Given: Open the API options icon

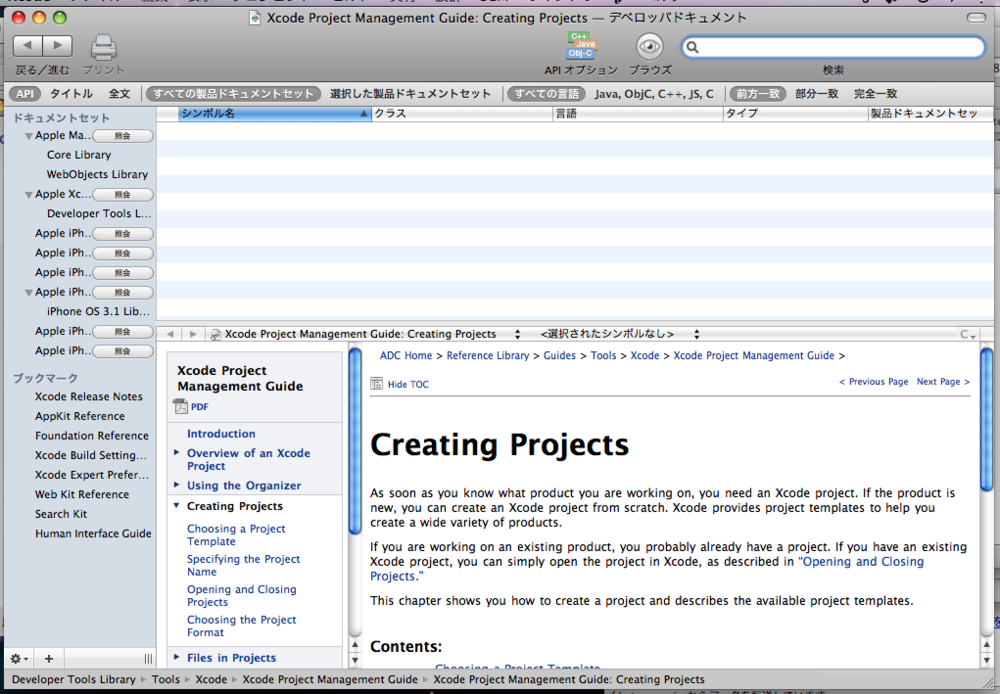Looking at the screenshot, I should [581, 46].
